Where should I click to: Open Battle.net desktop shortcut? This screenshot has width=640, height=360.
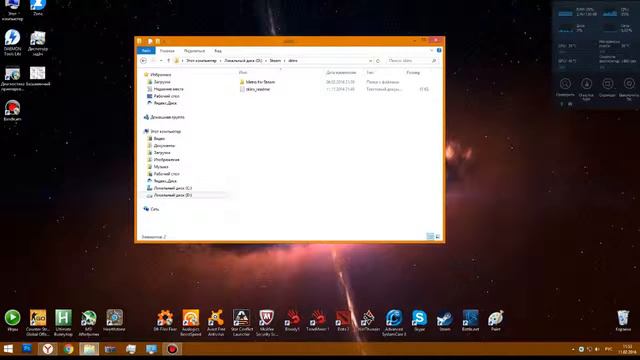pyautogui.click(x=470, y=320)
